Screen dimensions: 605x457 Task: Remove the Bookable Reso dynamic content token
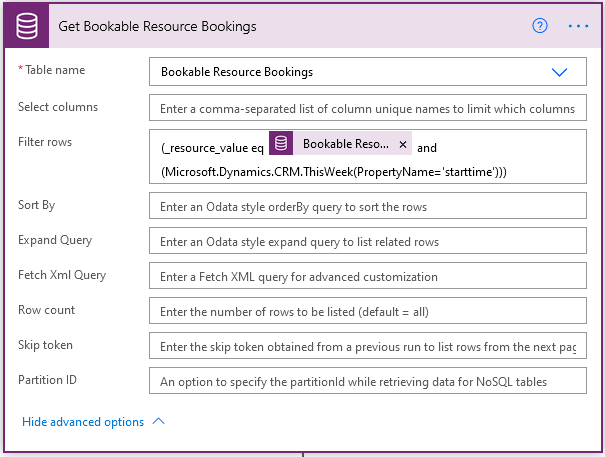coord(403,144)
